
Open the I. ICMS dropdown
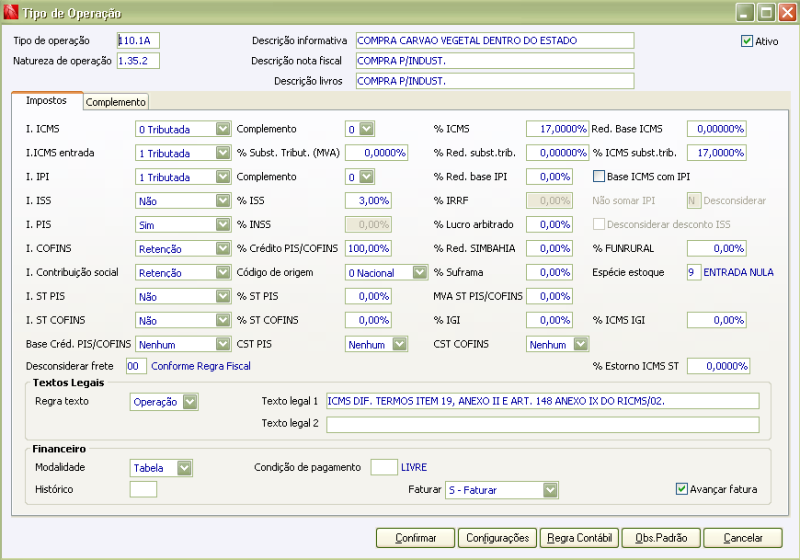click(222, 129)
